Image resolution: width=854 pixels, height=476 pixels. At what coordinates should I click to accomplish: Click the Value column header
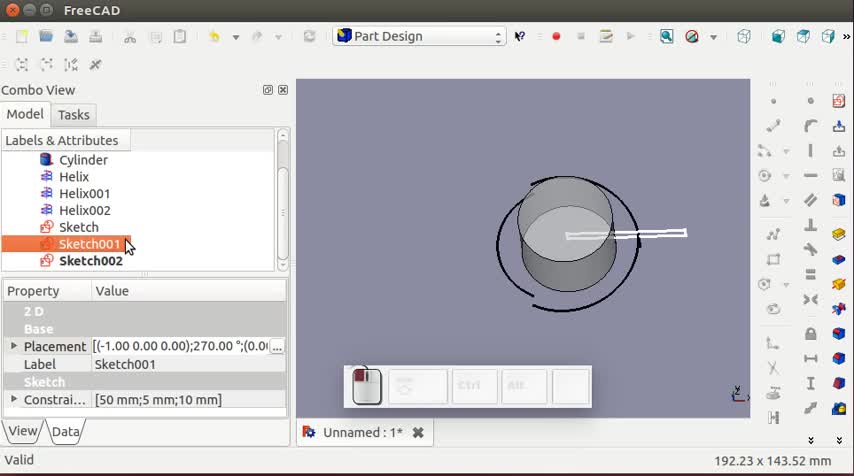coord(188,291)
